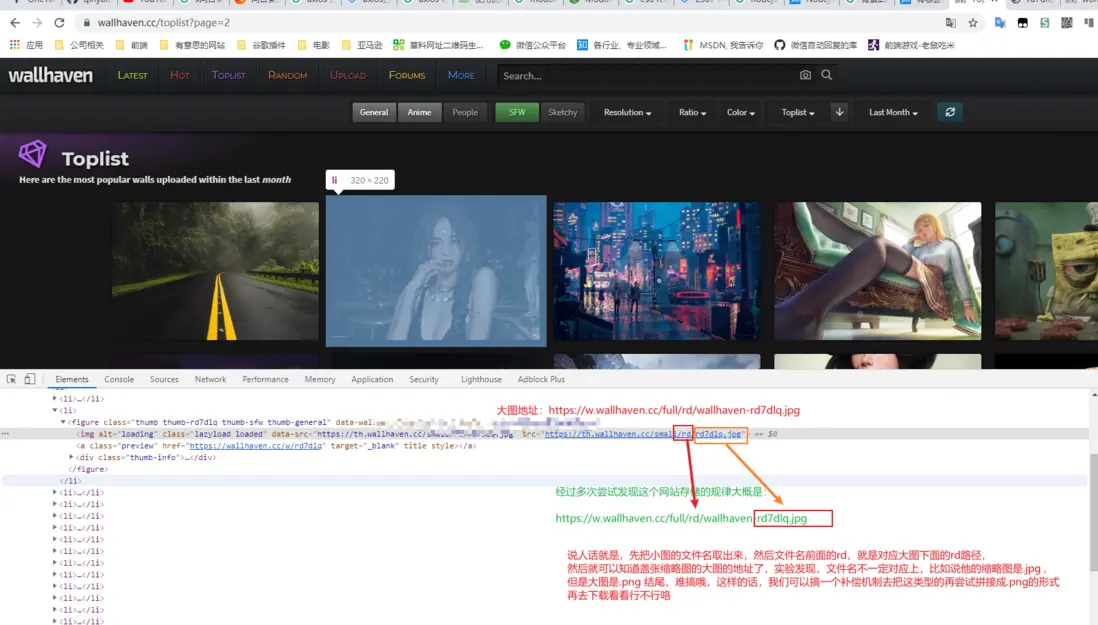Click the Toplist page heading

(95, 159)
